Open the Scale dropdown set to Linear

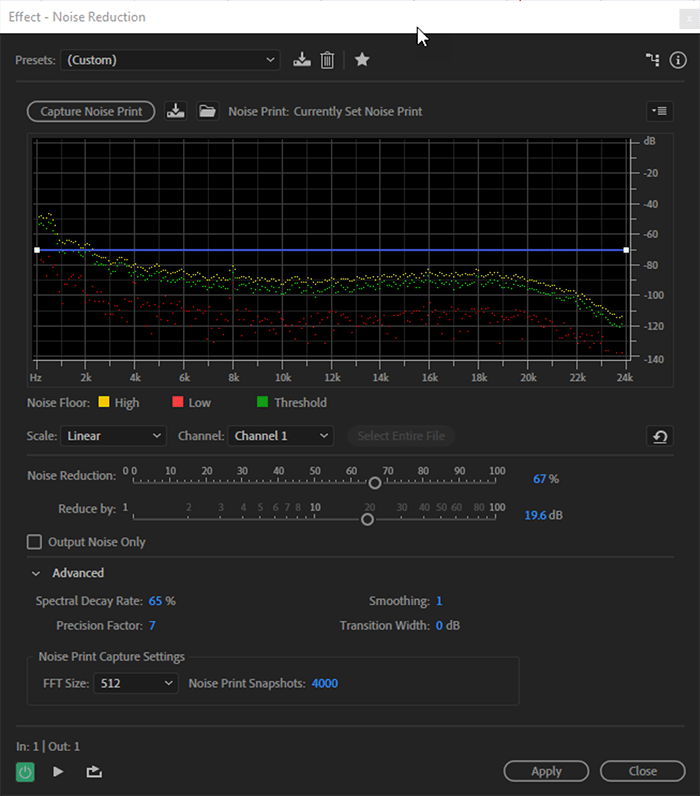click(x=113, y=436)
